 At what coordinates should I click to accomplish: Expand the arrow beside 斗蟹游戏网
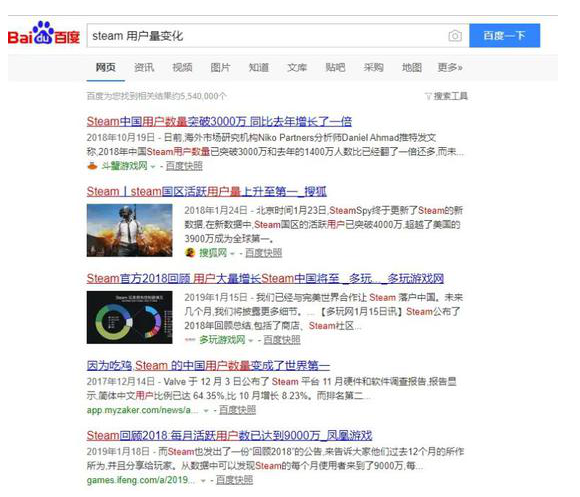pos(153,167)
